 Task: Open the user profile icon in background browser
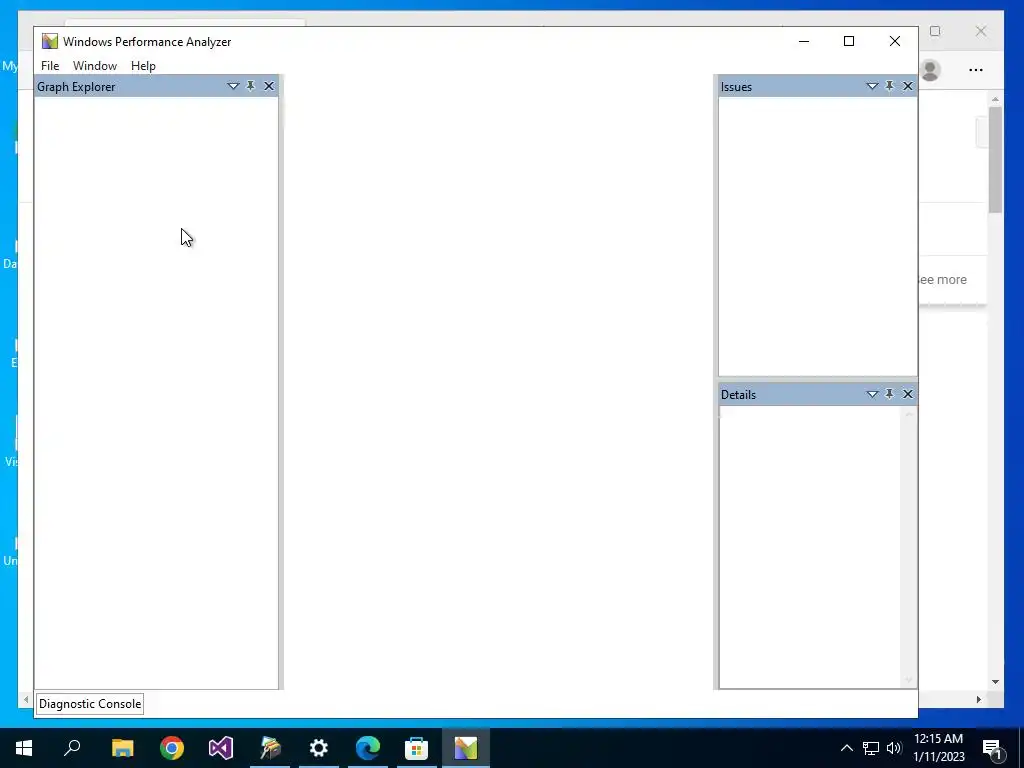(930, 70)
